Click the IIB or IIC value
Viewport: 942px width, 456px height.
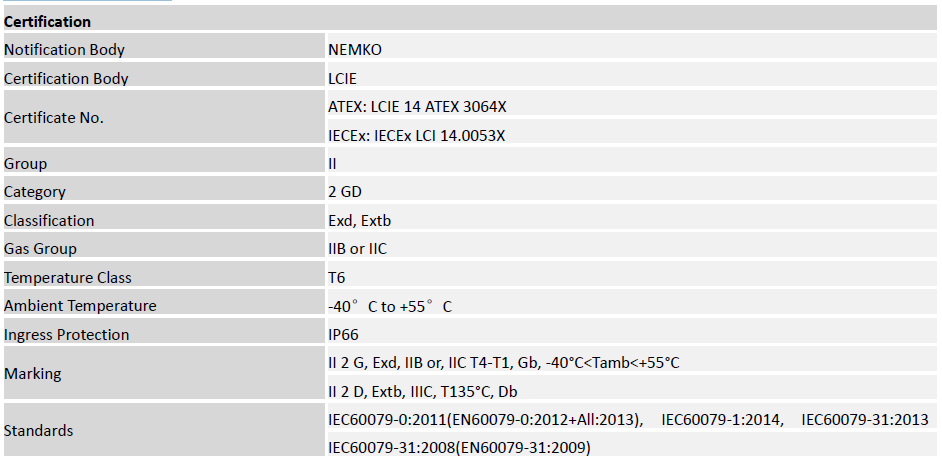[357, 249]
